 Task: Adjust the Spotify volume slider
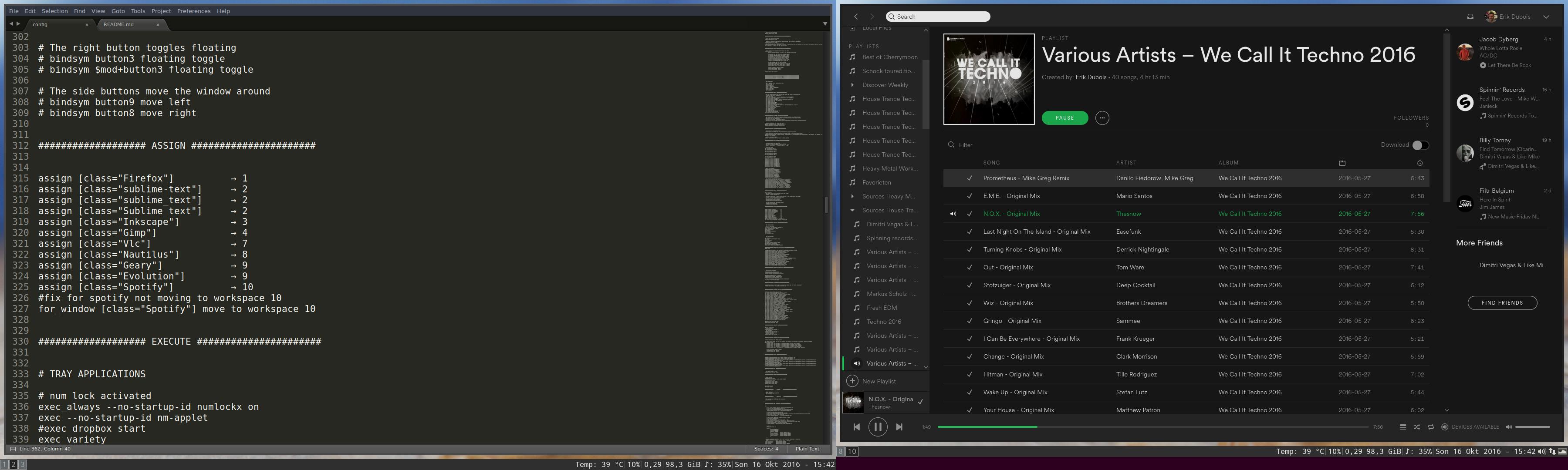pyautogui.click(x=1532, y=427)
